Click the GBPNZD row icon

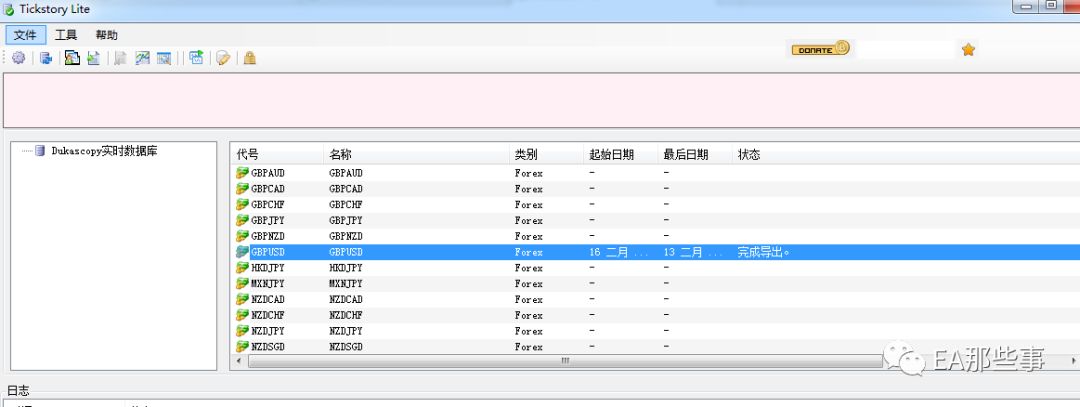pos(242,236)
